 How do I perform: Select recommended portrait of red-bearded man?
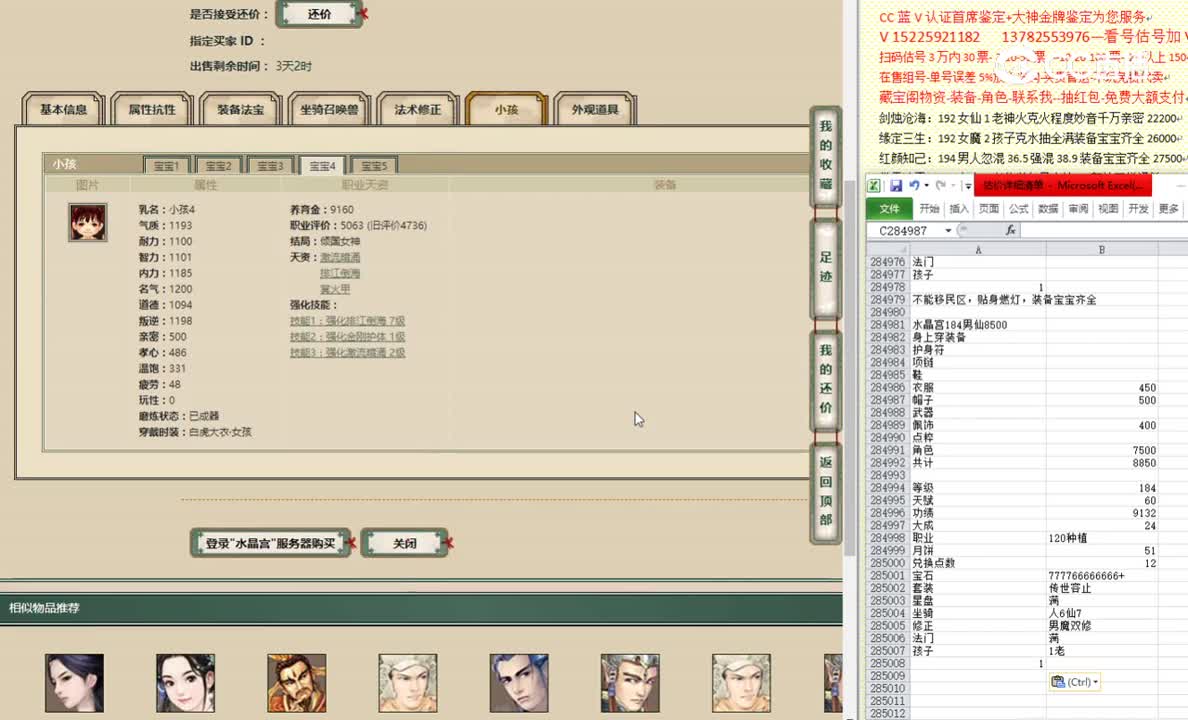pos(297,683)
